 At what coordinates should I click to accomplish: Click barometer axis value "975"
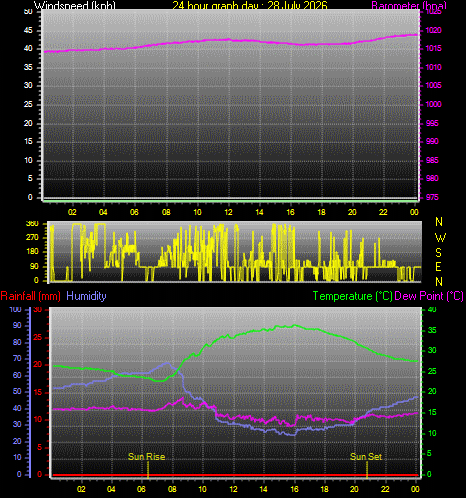click(x=432, y=197)
